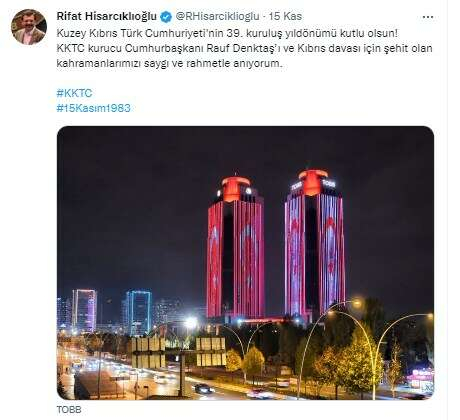
Task: Click the 15 Kas tweet timestamp
Action: point(285,16)
